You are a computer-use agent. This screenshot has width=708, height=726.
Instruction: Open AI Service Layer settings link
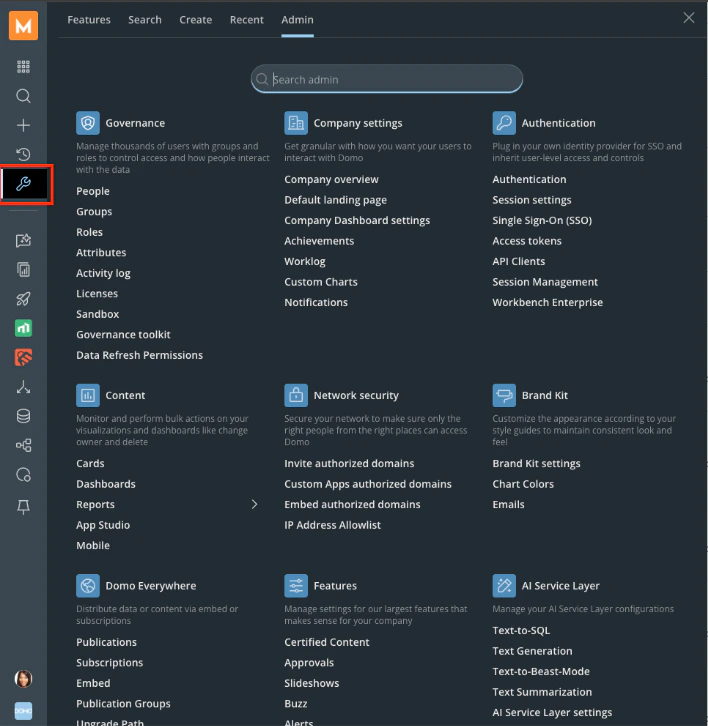pos(552,712)
